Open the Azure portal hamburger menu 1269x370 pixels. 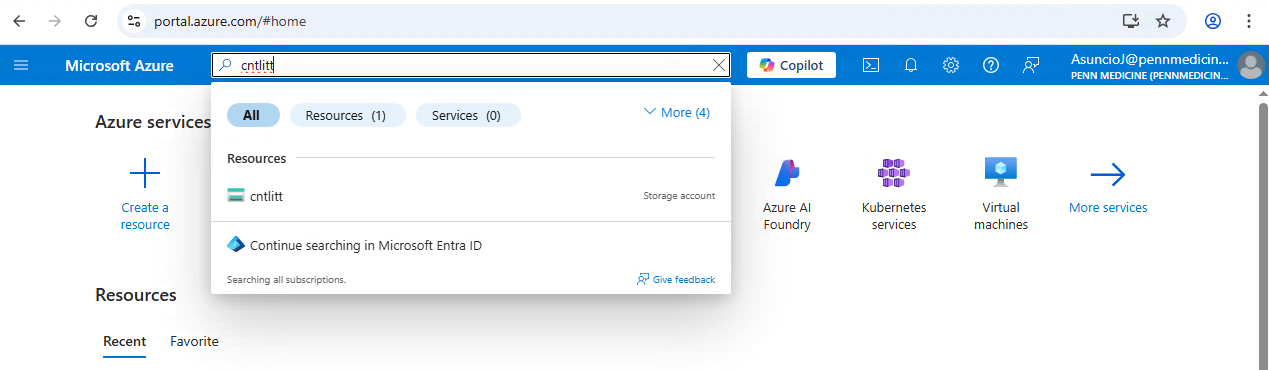click(x=21, y=65)
